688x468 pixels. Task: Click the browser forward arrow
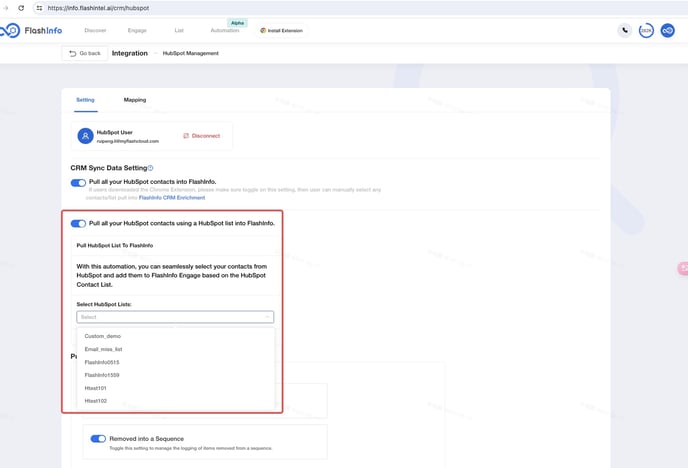[6, 8]
